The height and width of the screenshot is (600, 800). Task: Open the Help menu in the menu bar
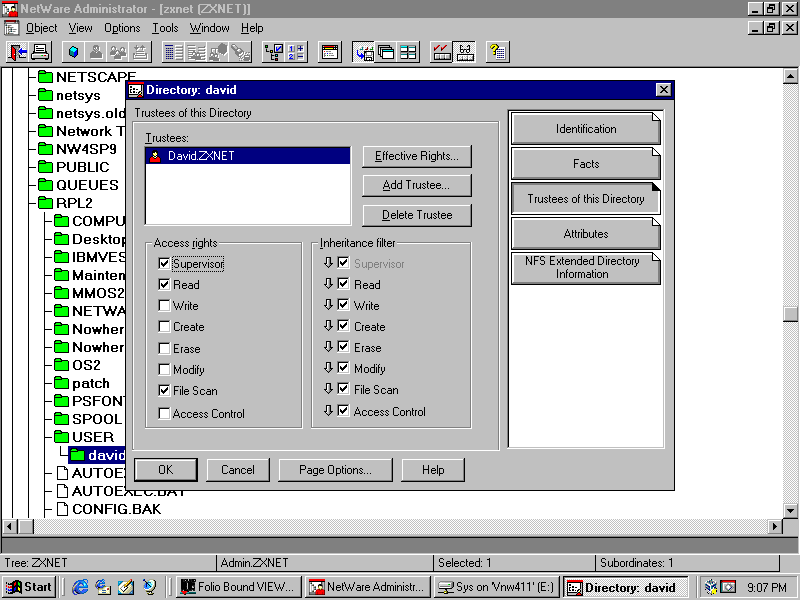[x=252, y=28]
